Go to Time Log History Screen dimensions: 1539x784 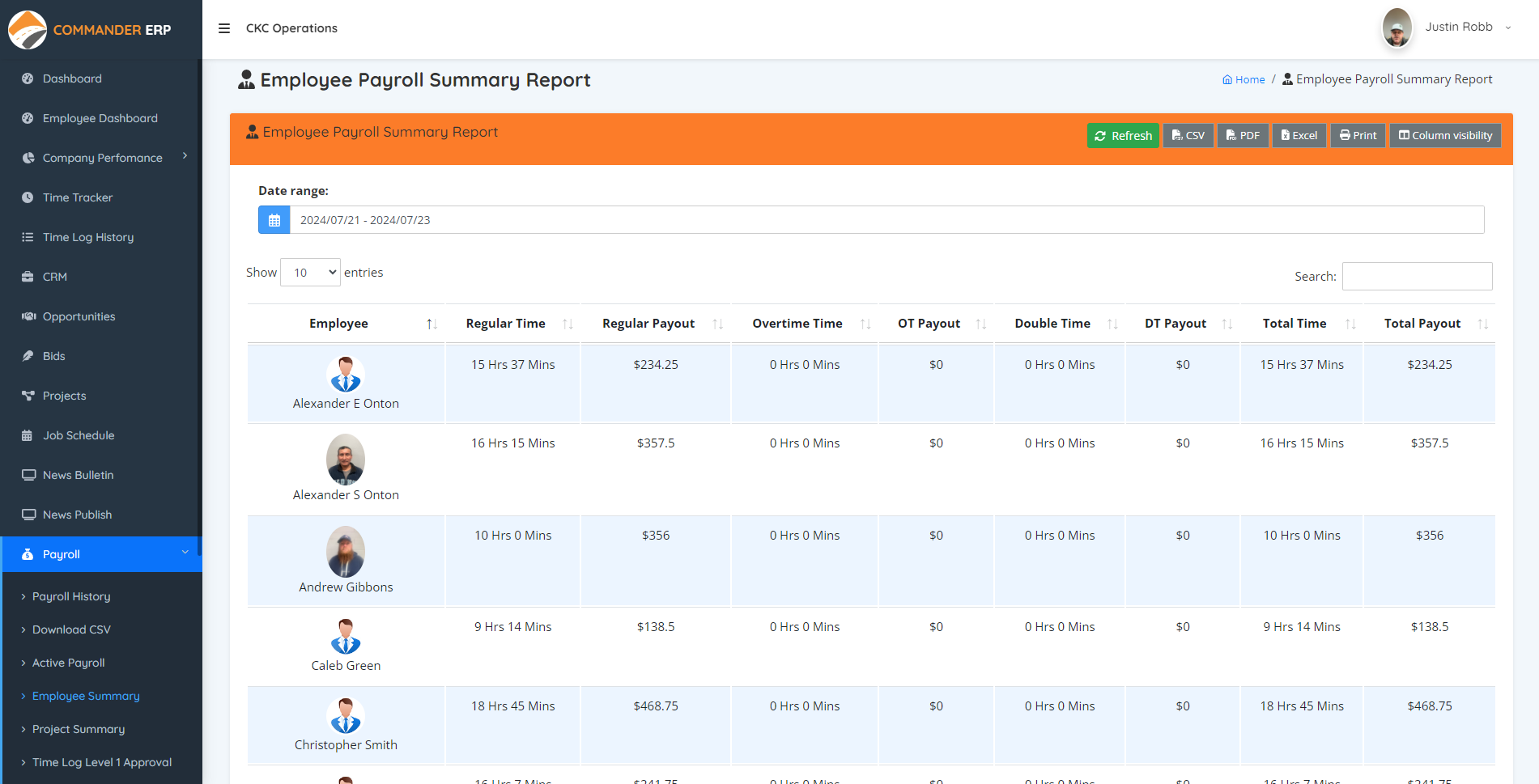[x=88, y=237]
